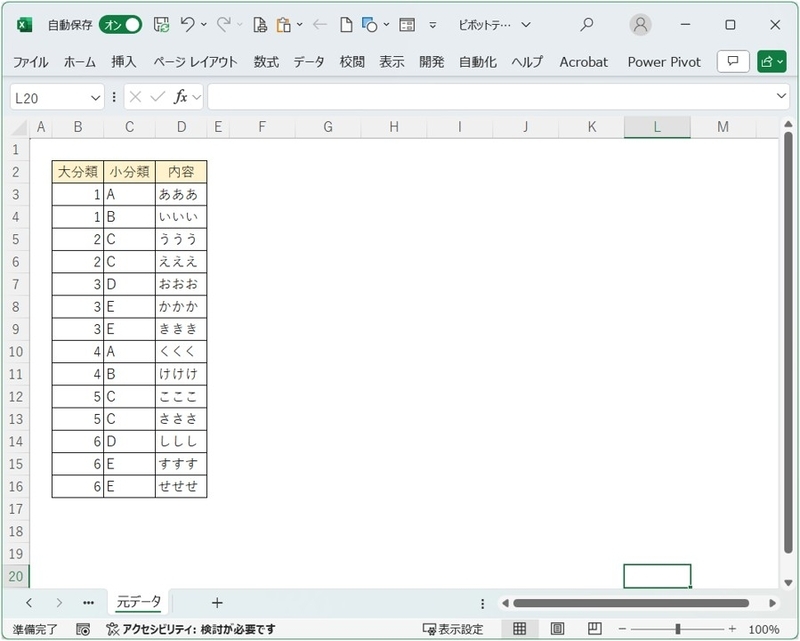Expand the Name Box dropdown arrow

click(x=95, y=98)
